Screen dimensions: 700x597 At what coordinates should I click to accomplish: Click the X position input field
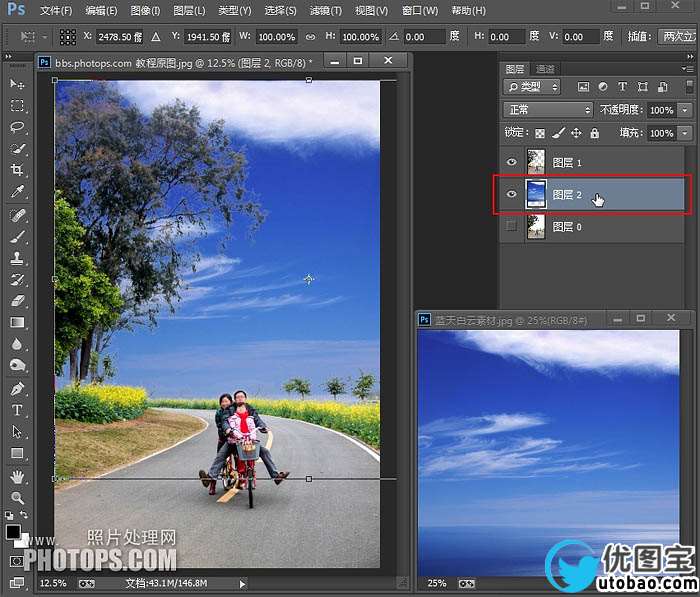(x=119, y=37)
